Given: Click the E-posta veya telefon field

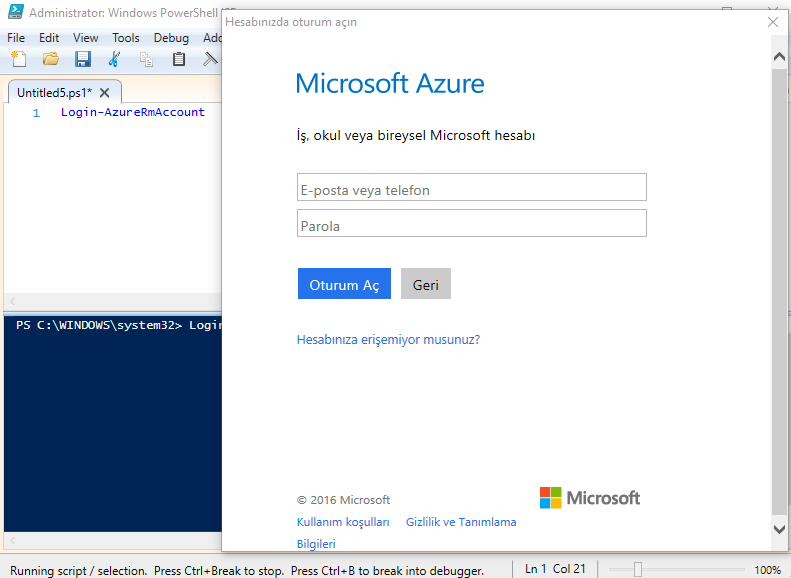Looking at the screenshot, I should [471, 188].
